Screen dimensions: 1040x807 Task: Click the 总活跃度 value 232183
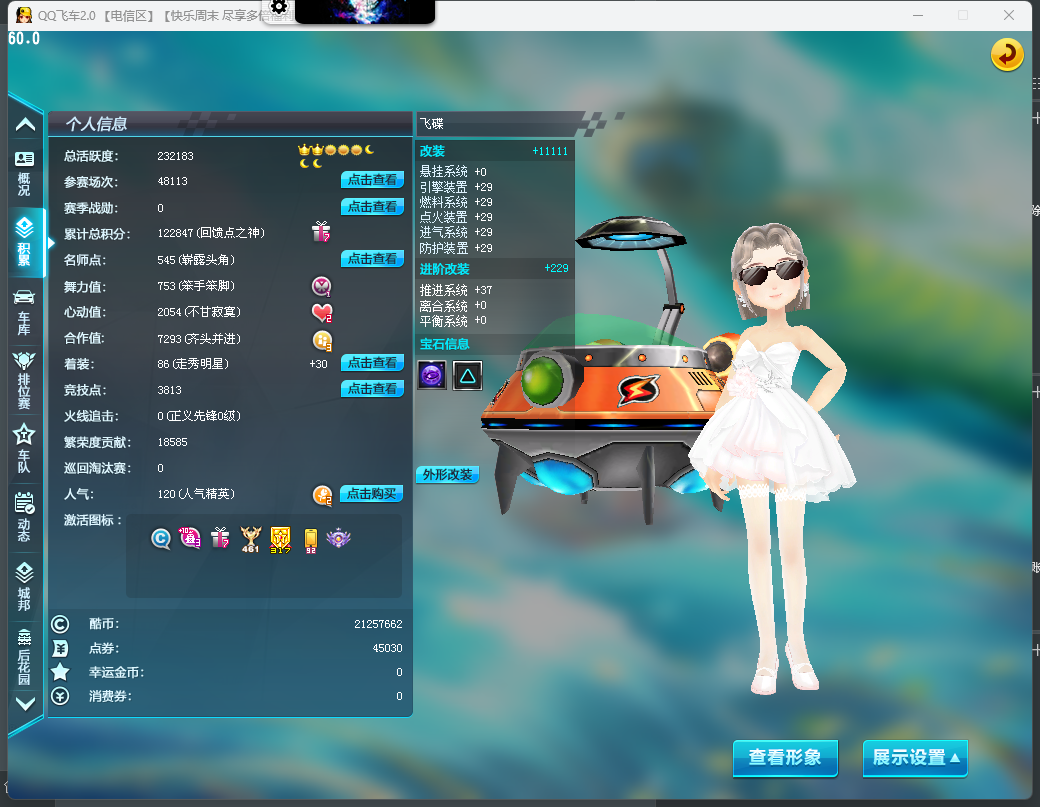[x=175, y=156]
